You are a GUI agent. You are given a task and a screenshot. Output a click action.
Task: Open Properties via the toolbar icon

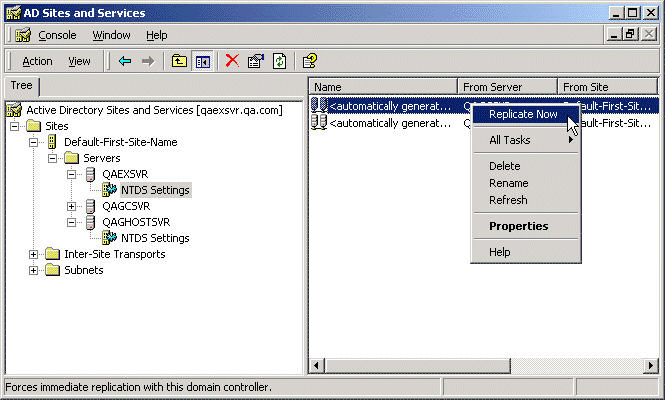click(x=256, y=61)
